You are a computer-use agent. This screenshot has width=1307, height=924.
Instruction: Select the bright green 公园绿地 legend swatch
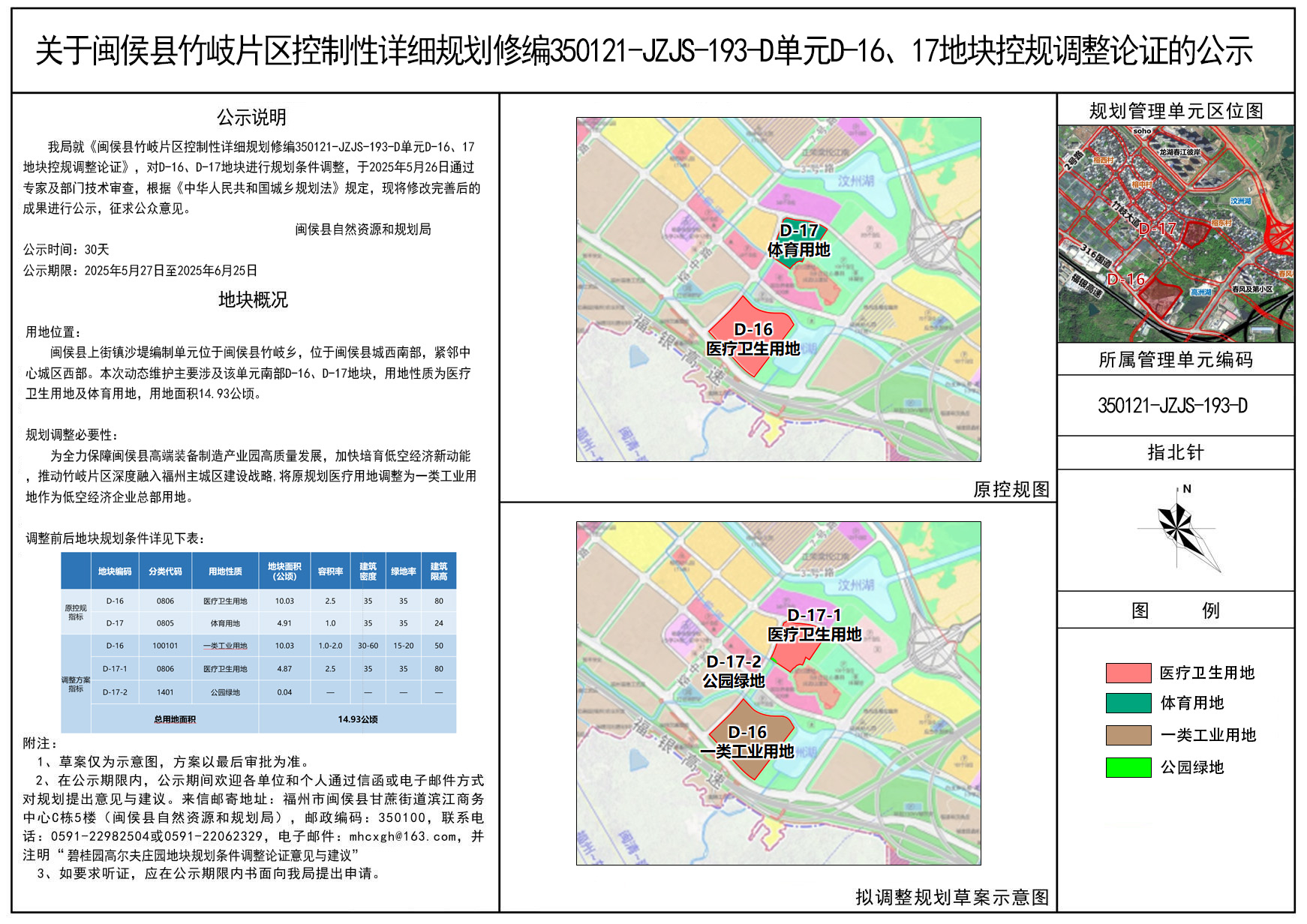(x=1128, y=767)
